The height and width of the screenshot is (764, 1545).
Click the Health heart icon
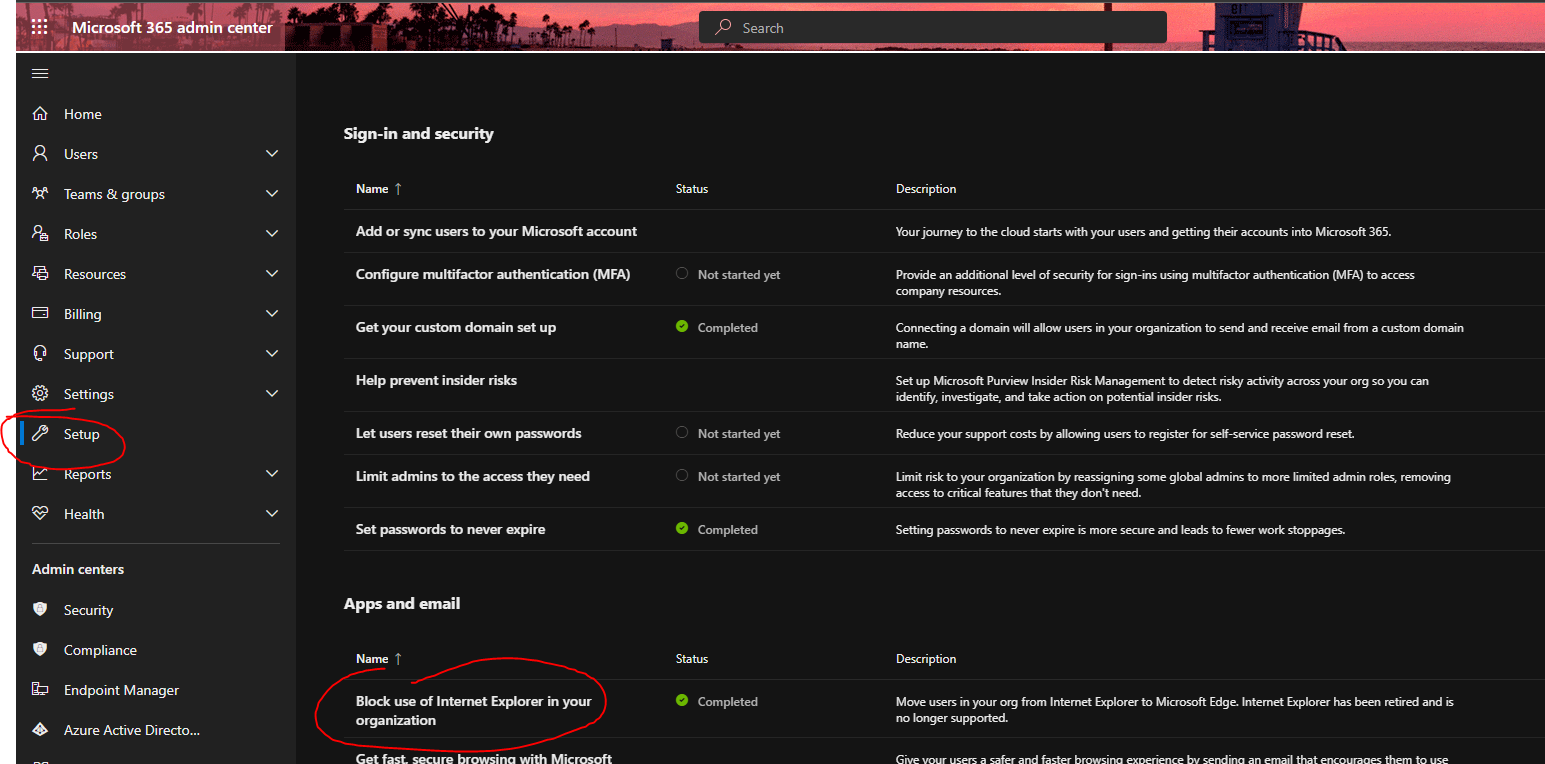(40, 514)
